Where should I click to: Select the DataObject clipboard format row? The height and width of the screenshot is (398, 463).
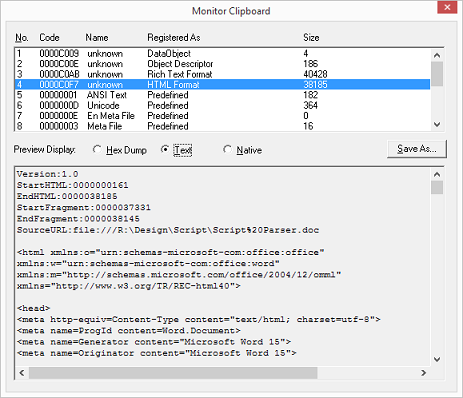pos(222,53)
